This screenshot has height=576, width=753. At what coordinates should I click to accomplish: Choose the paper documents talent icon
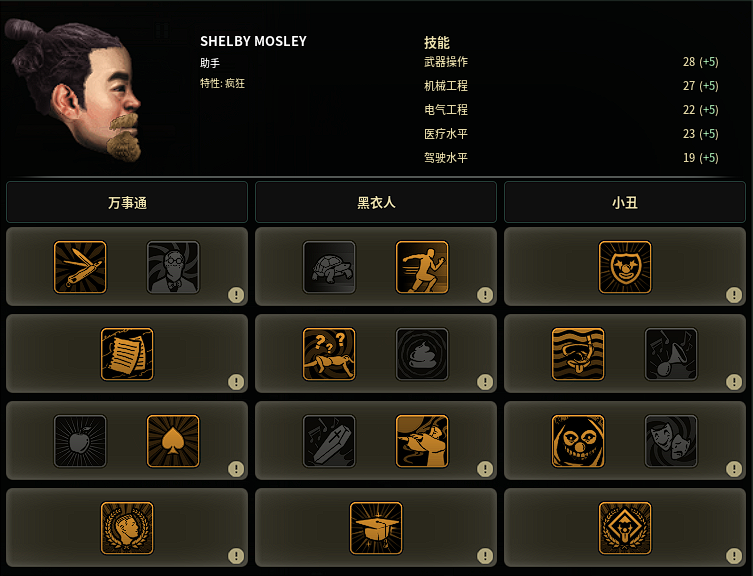tap(127, 354)
